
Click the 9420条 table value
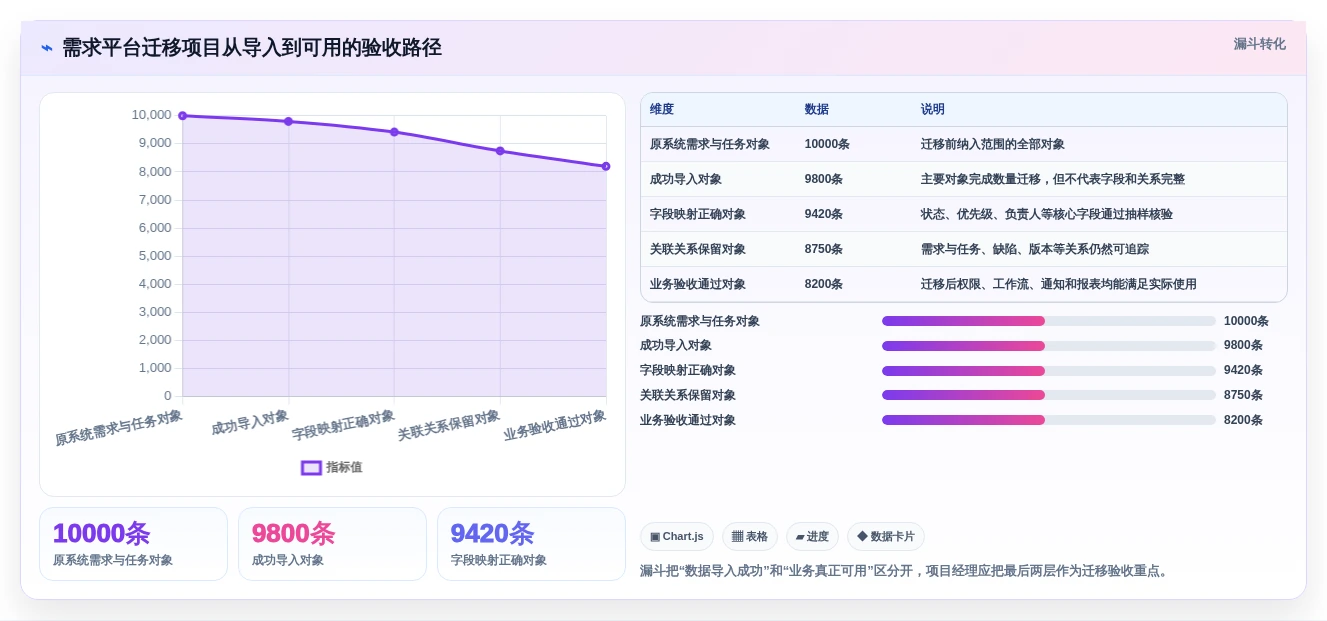tap(824, 214)
